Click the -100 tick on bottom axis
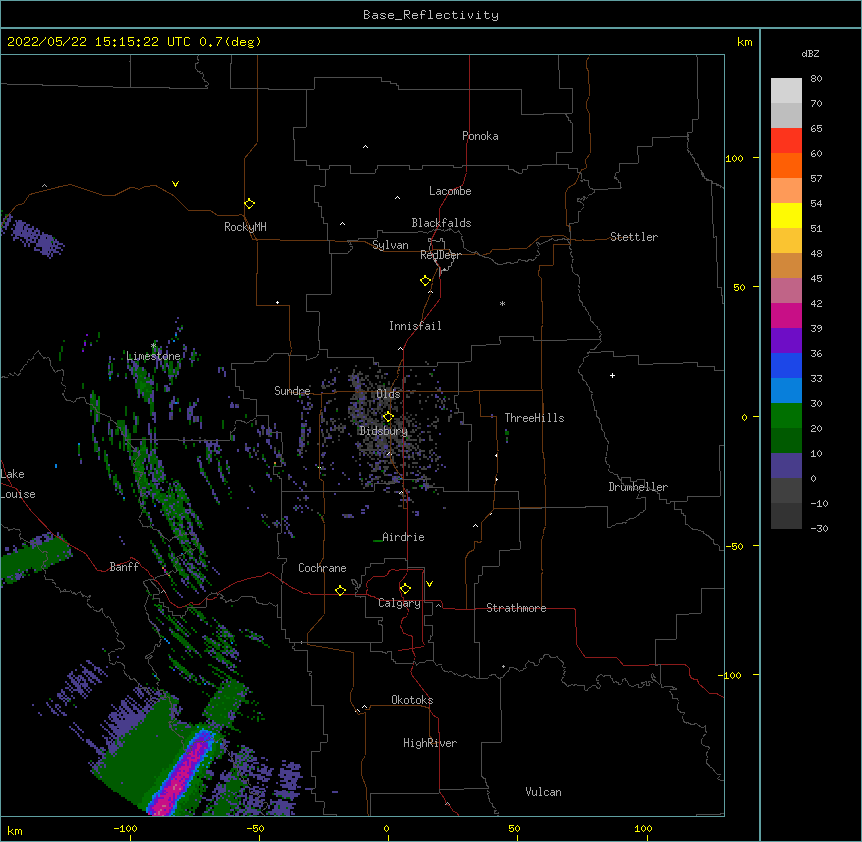Viewport: 862px width, 842px height. point(125,828)
